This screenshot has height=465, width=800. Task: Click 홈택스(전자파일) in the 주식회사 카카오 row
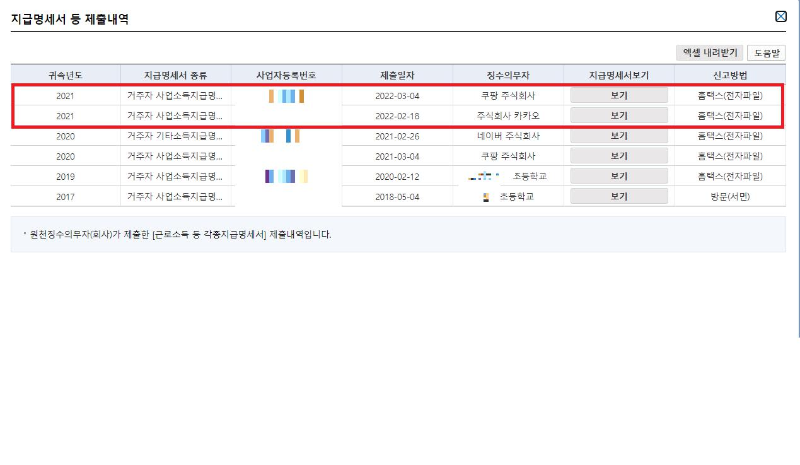730,116
